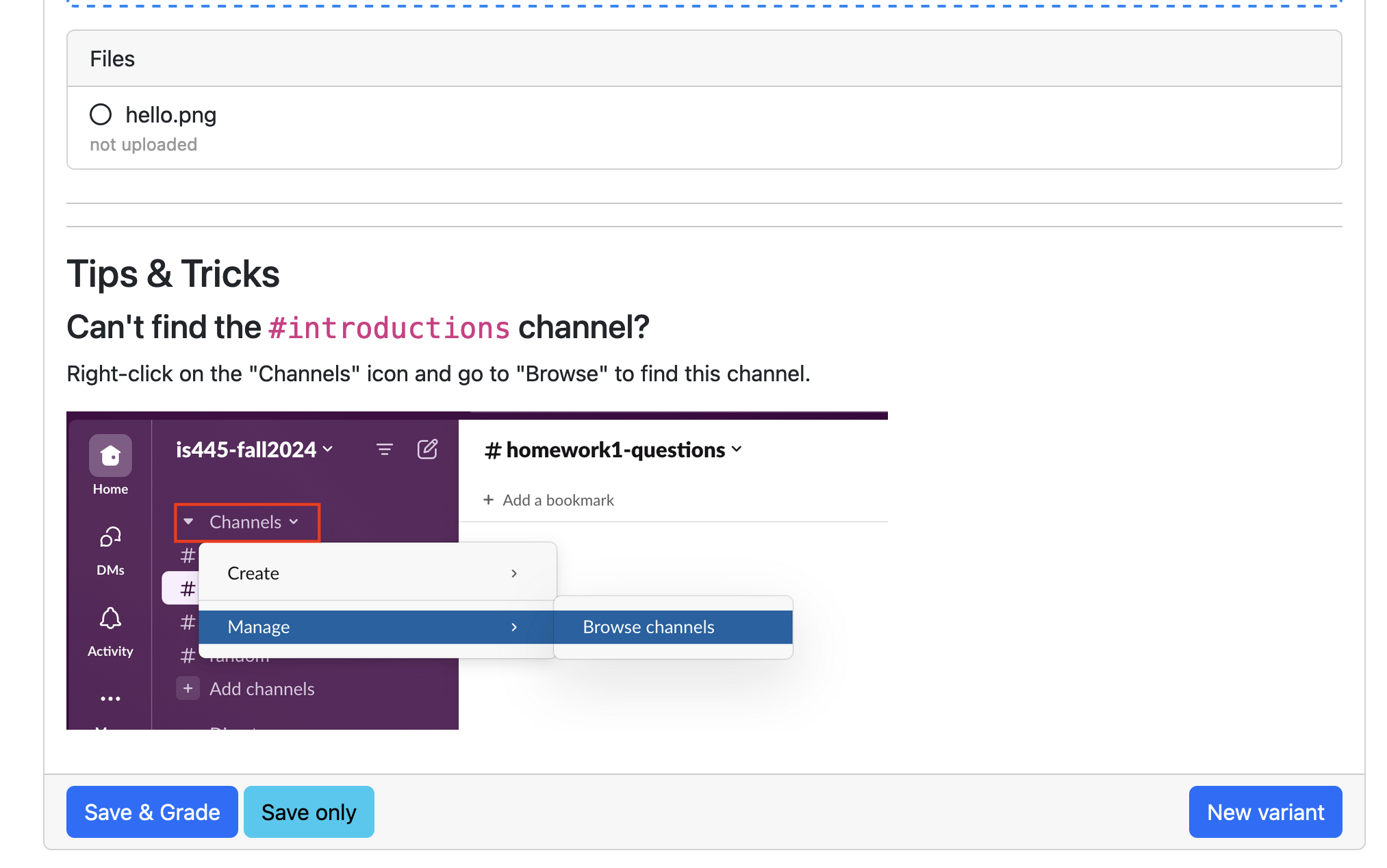Click the Add channels plus icon

[188, 688]
